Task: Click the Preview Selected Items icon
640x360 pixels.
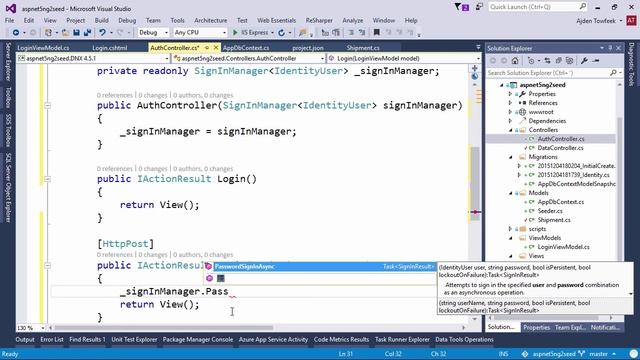Action: tap(596, 61)
